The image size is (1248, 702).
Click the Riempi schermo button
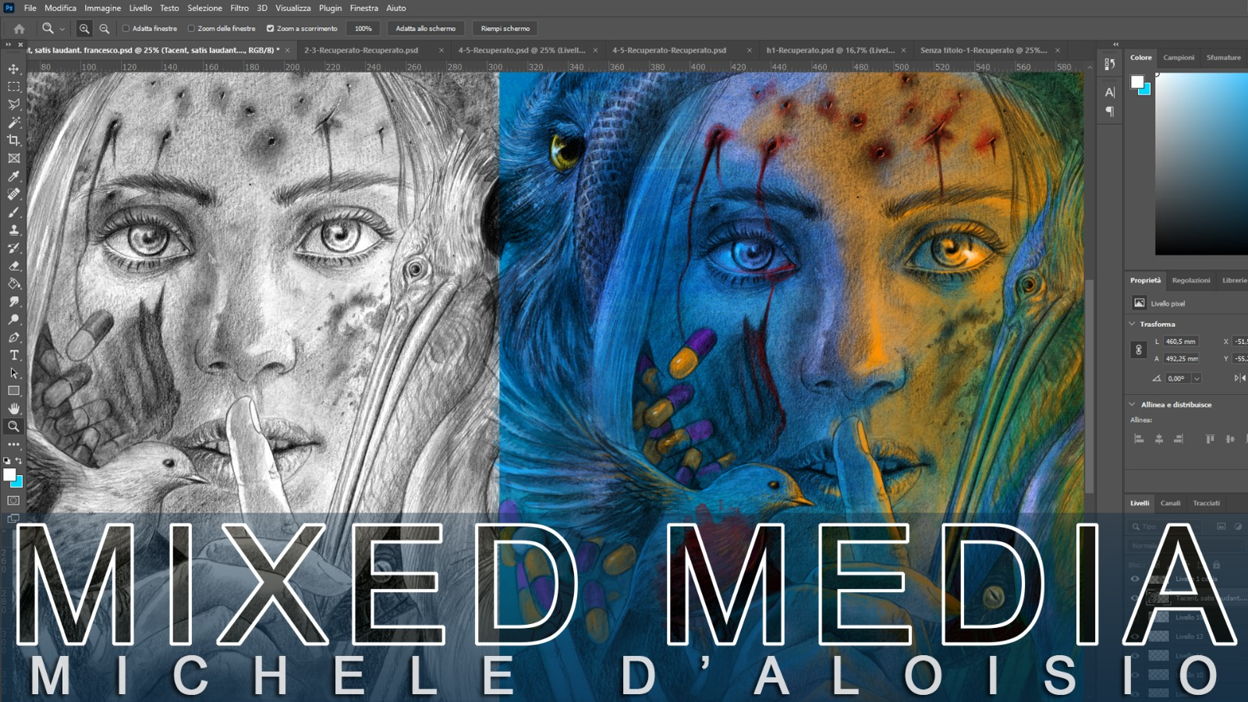tap(505, 29)
